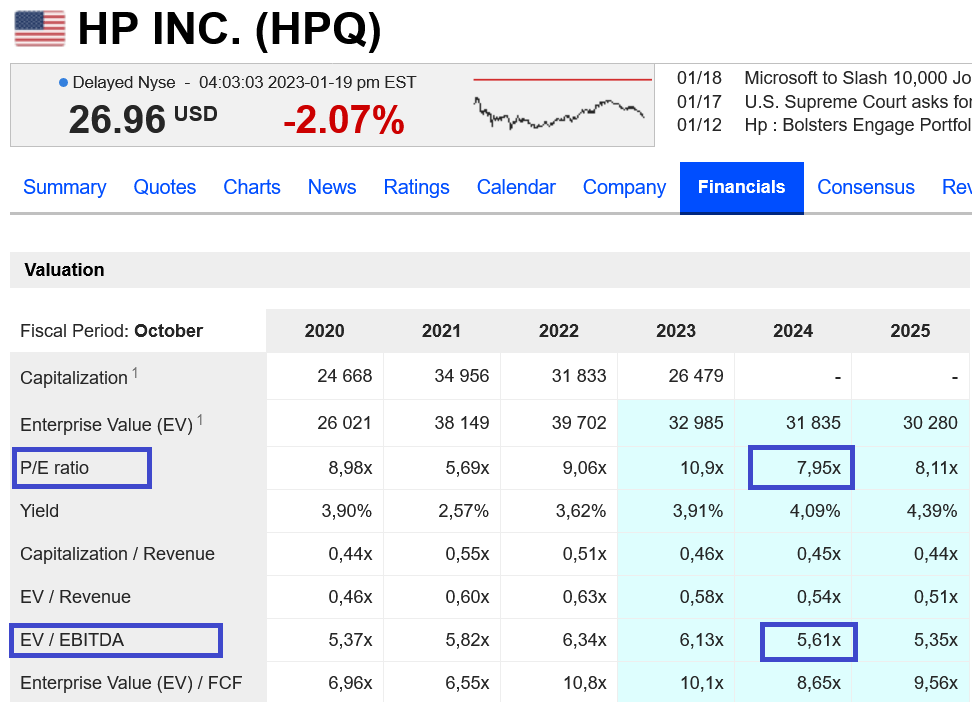Screen dimensions: 972x702
Task: Select the News tab
Action: (x=332, y=187)
